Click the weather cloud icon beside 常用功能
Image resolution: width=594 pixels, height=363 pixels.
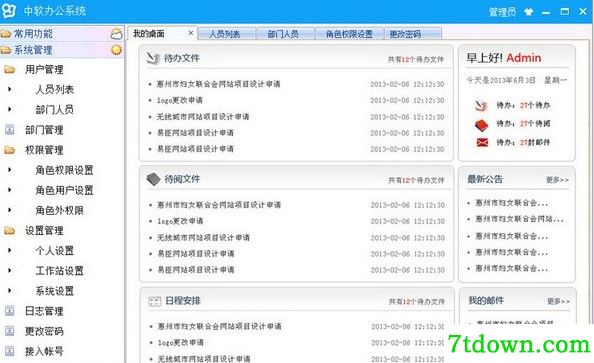tap(116, 34)
